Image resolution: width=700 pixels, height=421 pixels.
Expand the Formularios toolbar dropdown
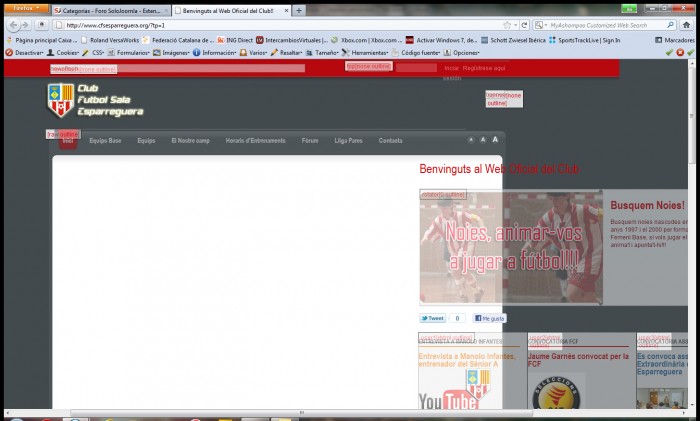pos(132,52)
